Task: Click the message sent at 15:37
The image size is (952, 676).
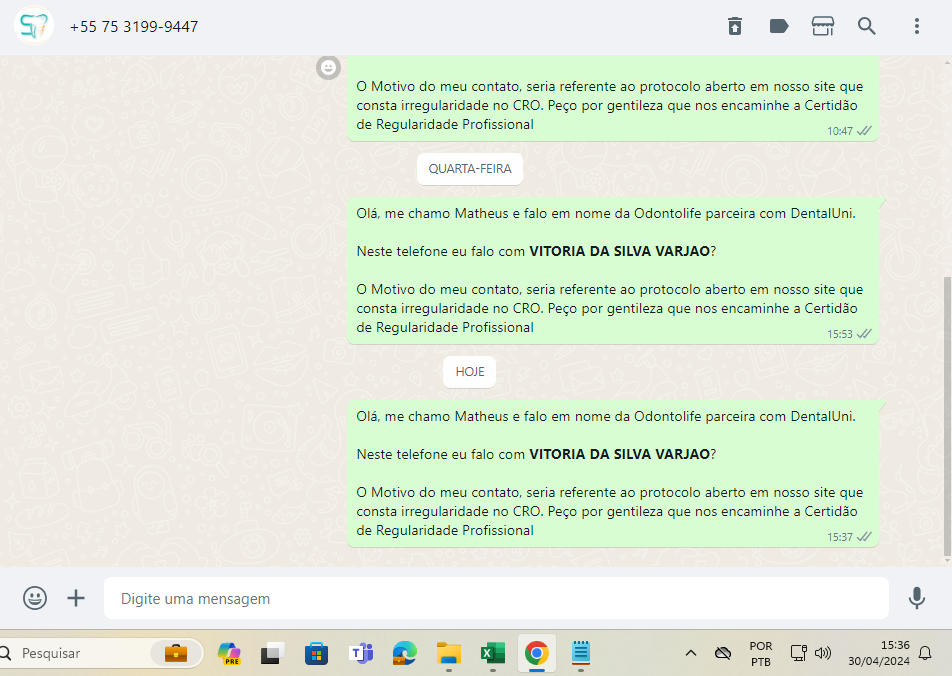Action: click(613, 474)
